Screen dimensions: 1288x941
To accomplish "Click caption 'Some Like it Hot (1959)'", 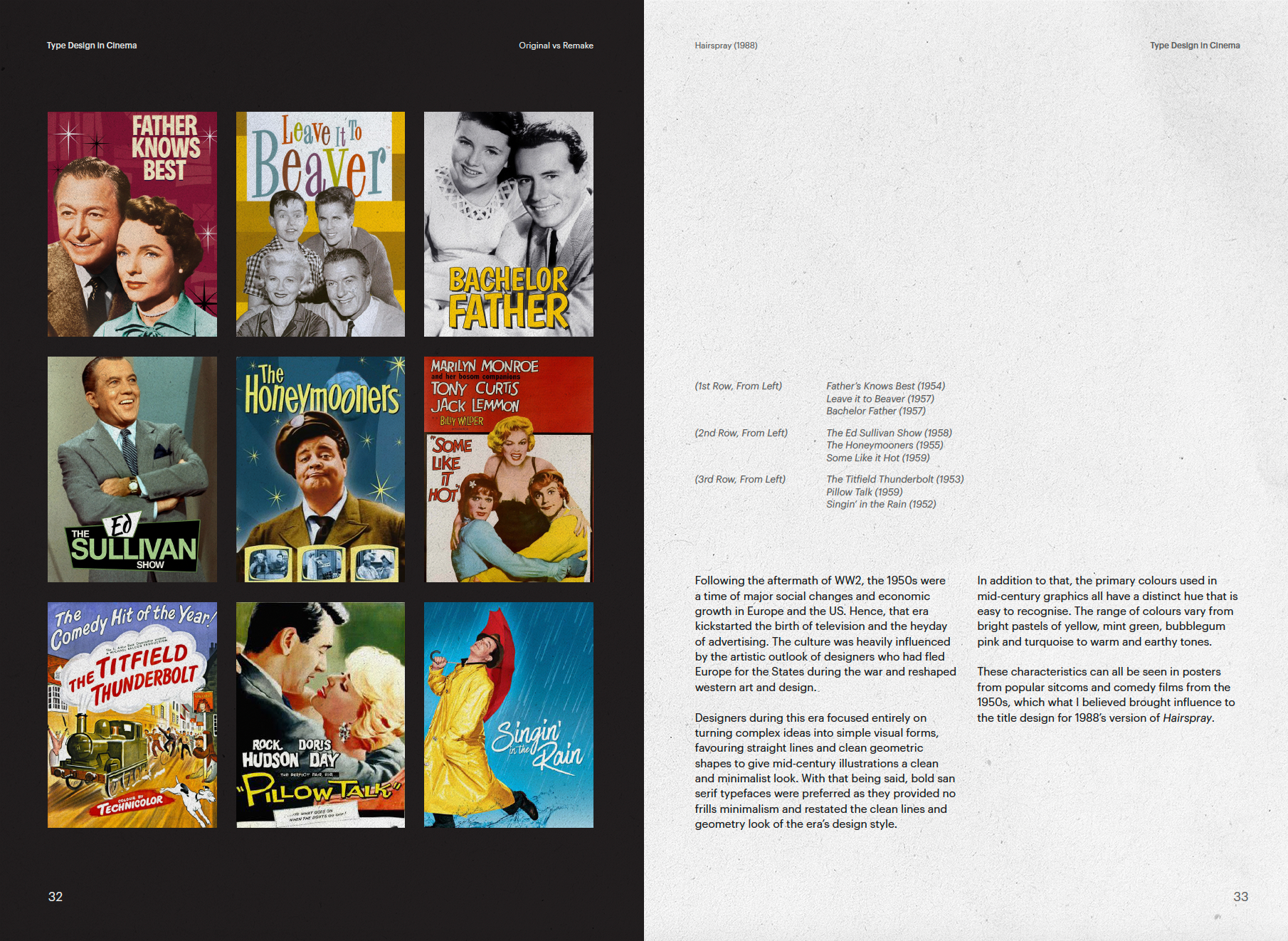I will pos(877,458).
